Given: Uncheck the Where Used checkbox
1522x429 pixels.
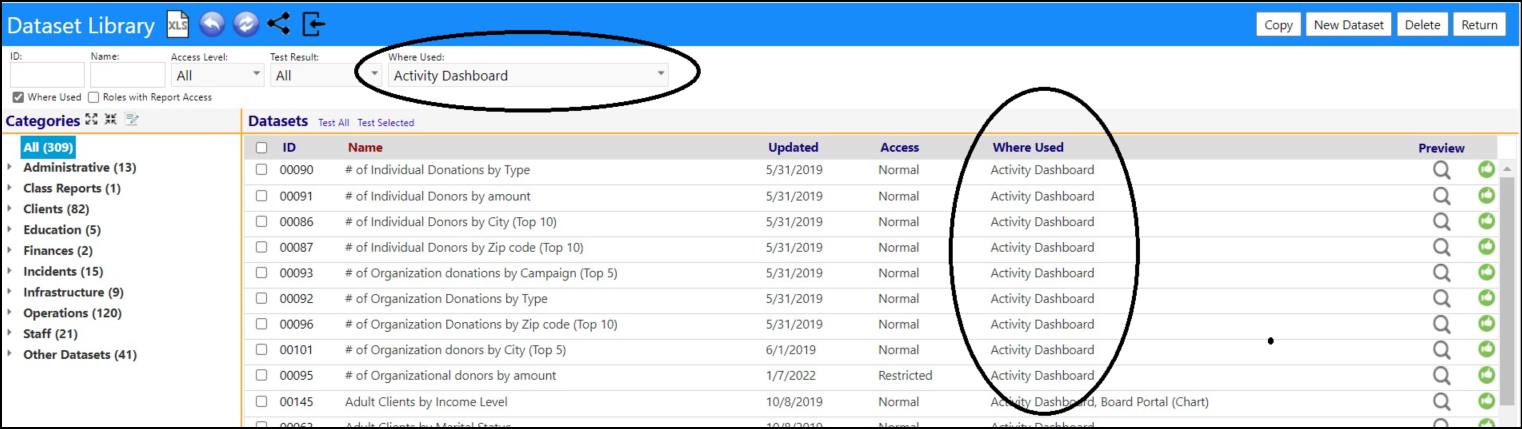Looking at the screenshot, I should point(19,98).
